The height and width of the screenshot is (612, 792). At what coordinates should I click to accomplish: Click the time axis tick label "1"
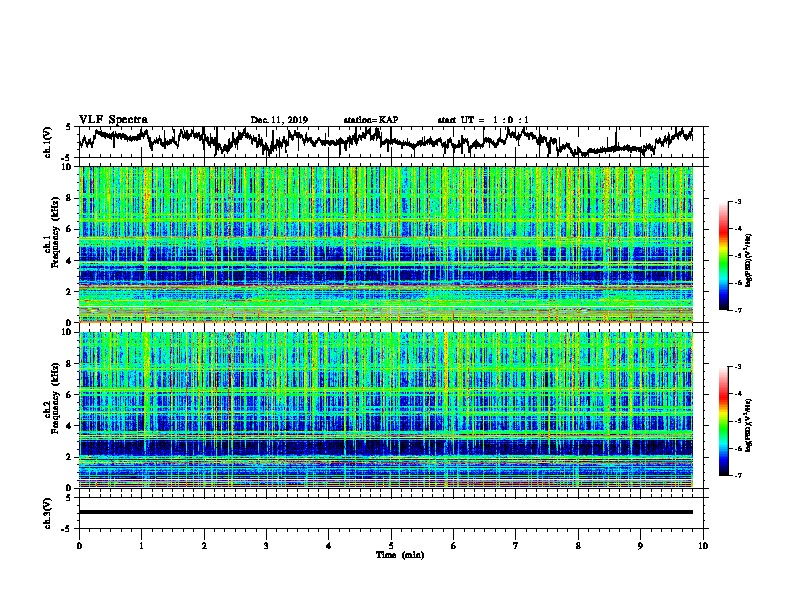pyautogui.click(x=141, y=546)
